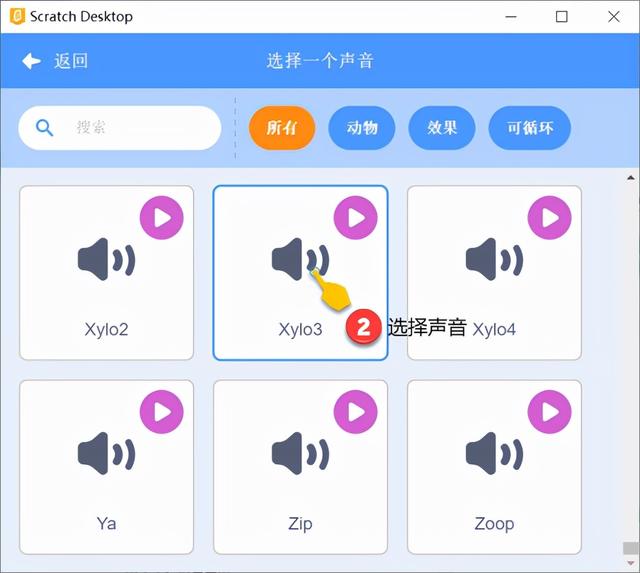This screenshot has height=573, width=640.
Task: Play preview of Xylo2 sound
Action: pos(162,218)
